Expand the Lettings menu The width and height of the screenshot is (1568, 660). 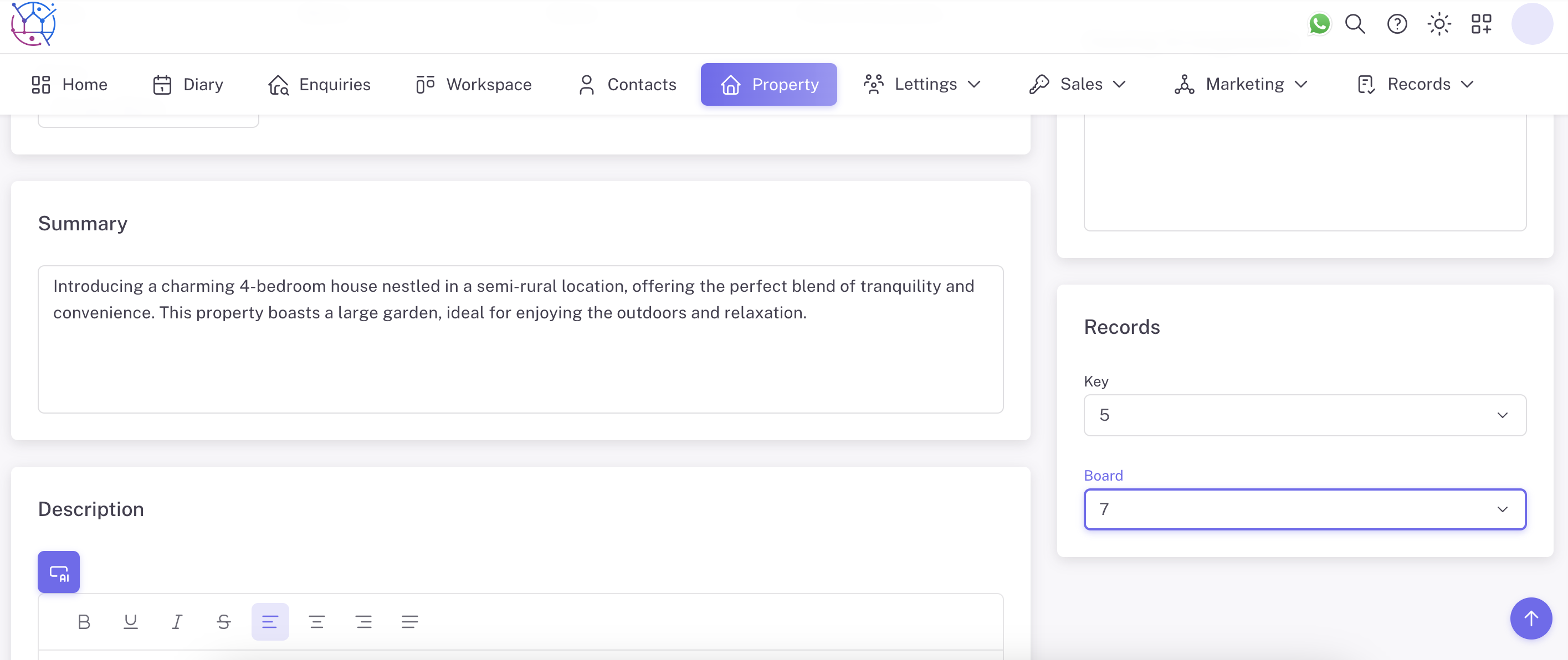pos(922,85)
